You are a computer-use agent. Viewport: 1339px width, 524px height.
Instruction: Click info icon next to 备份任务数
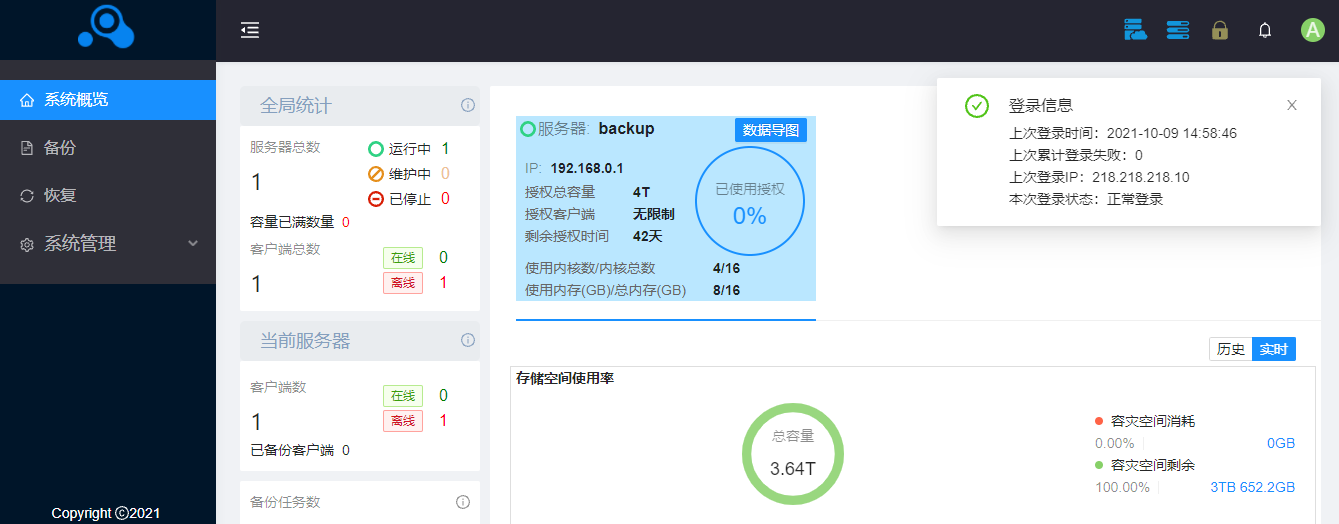[463, 502]
